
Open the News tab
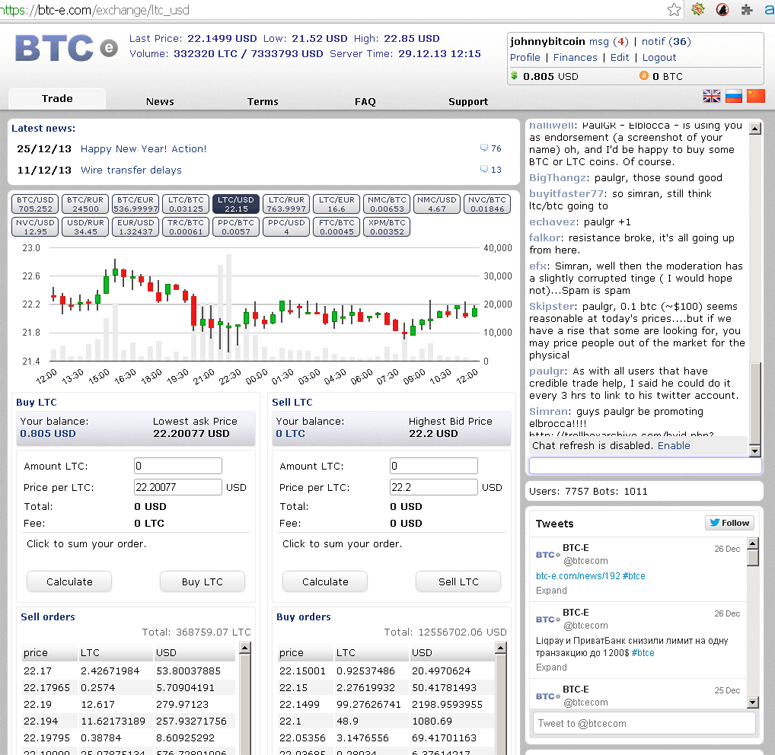pyautogui.click(x=160, y=101)
